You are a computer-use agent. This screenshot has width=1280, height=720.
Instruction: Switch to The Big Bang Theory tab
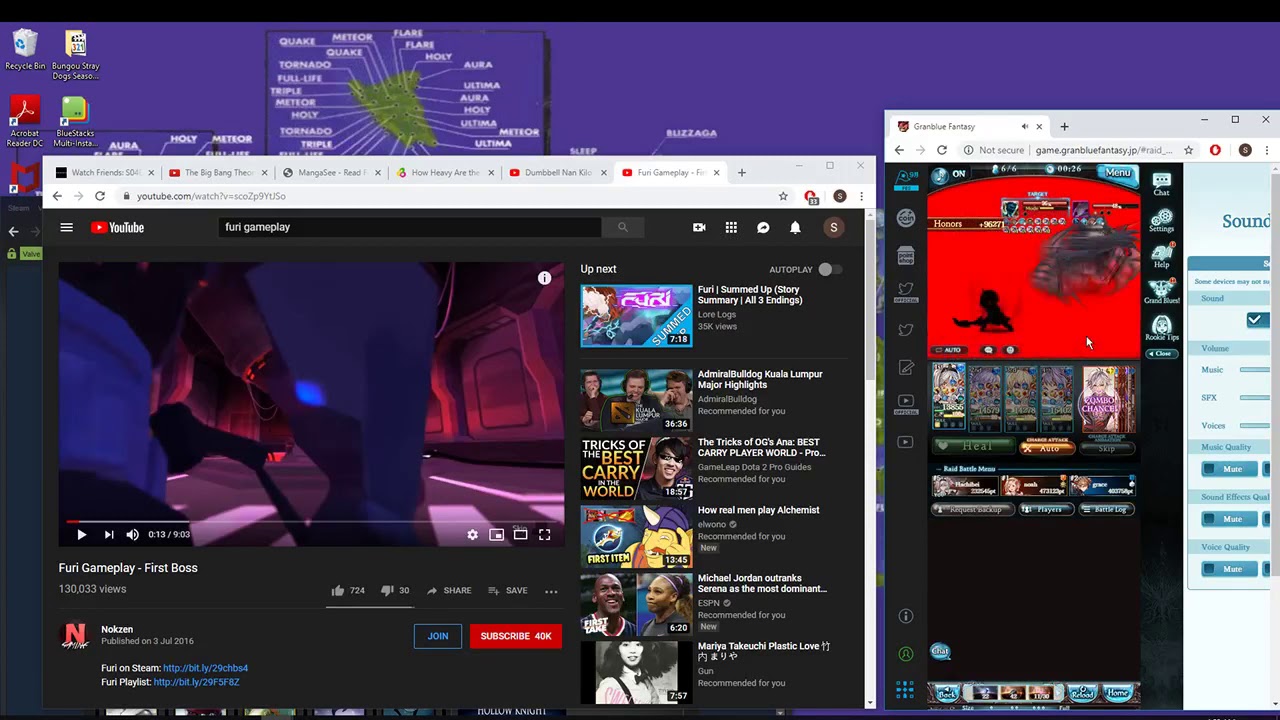click(219, 172)
